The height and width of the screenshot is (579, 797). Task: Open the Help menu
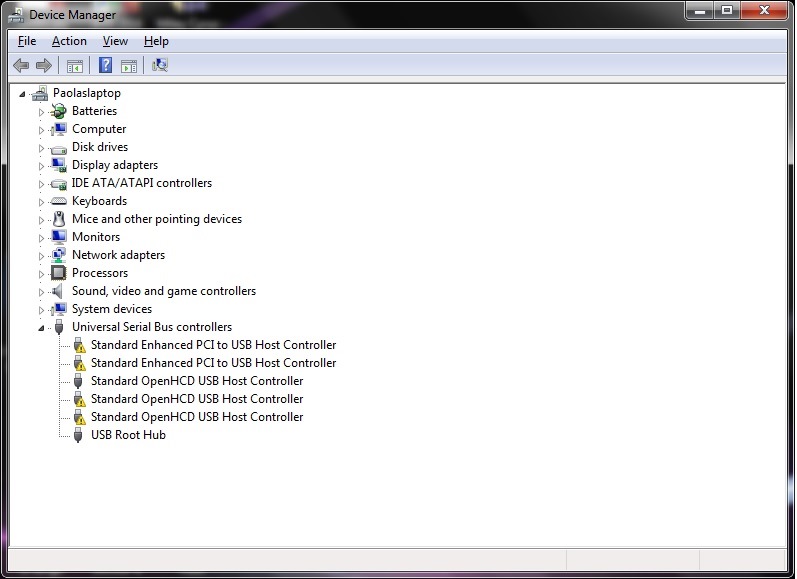click(x=156, y=41)
